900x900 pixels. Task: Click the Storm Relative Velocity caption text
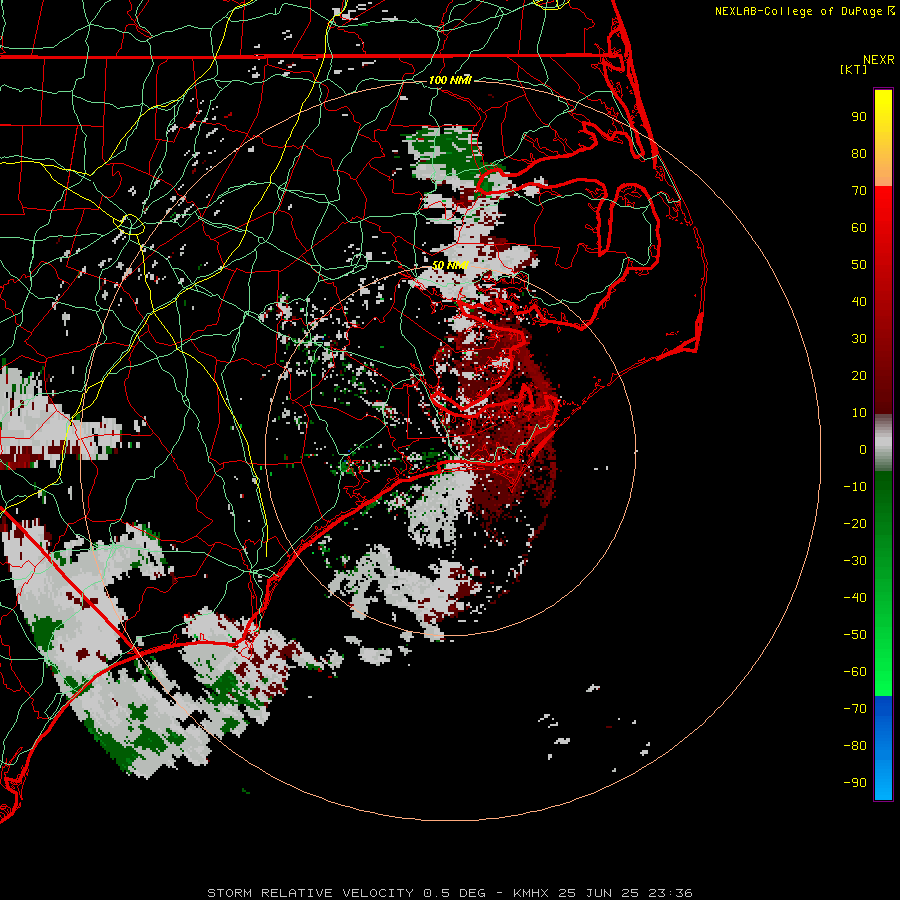pos(449,893)
